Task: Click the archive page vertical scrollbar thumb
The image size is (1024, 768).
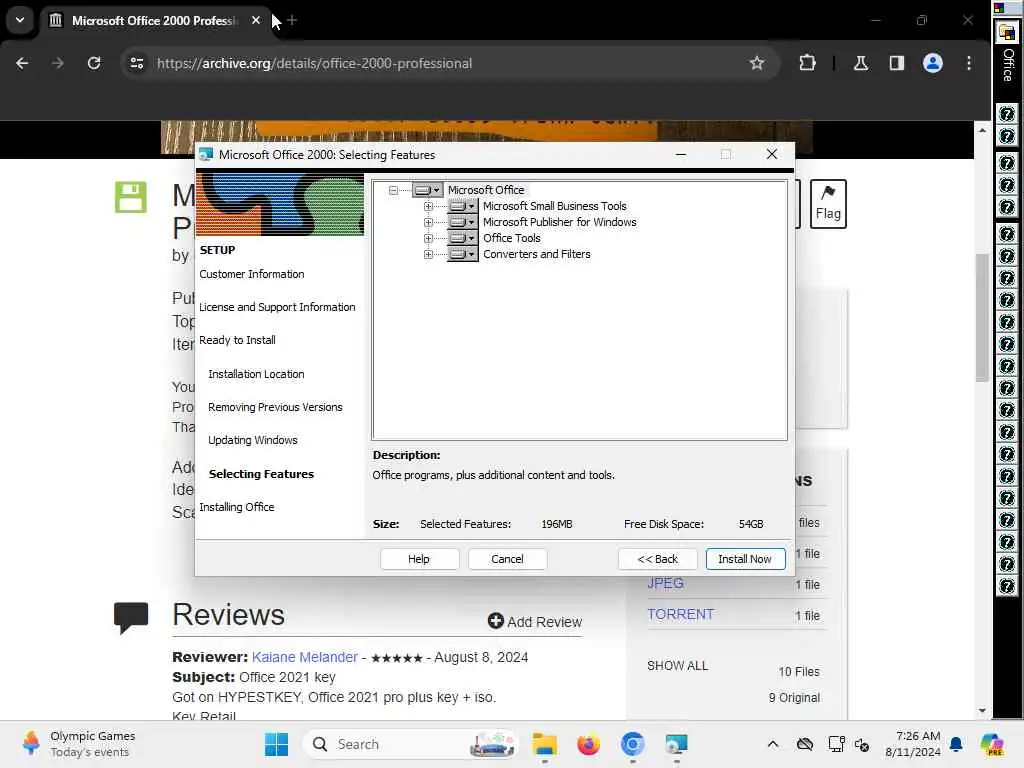Action: click(x=982, y=318)
